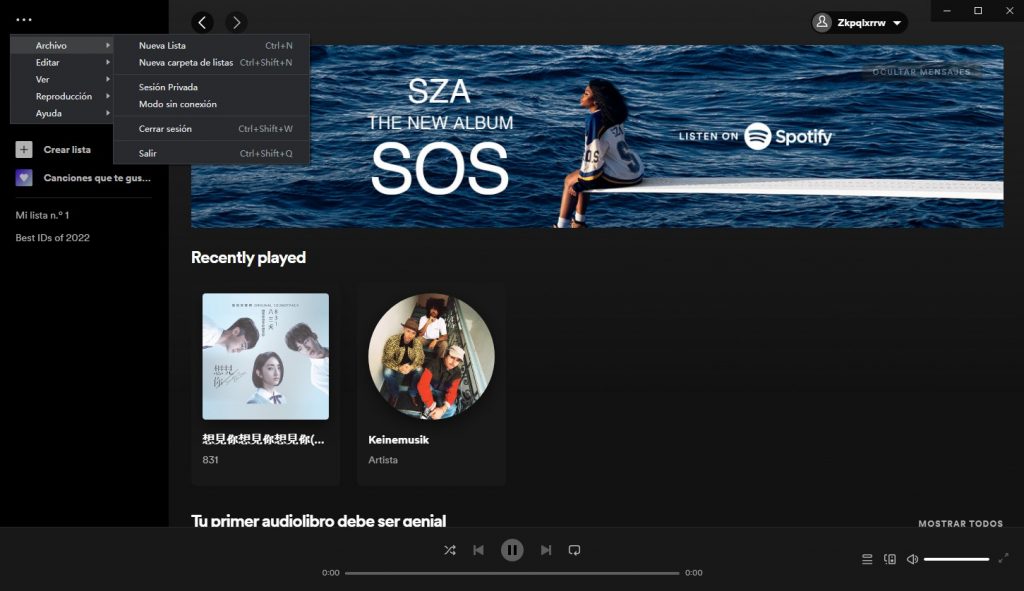Click the volume slider
Image resolution: width=1024 pixels, height=591 pixels.
coord(958,559)
